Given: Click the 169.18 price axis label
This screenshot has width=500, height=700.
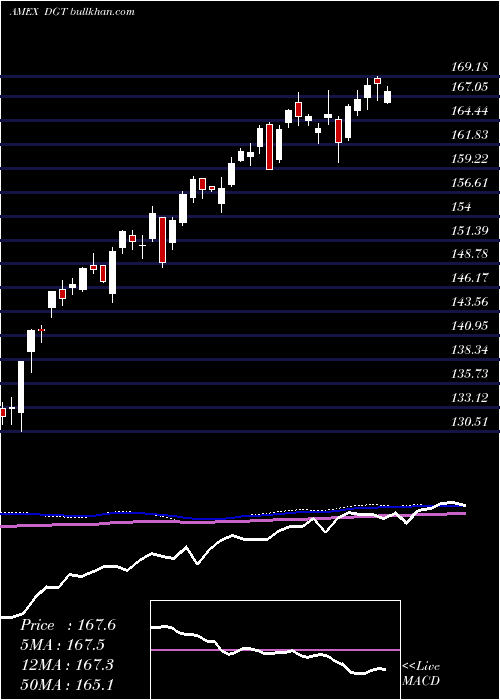Looking at the screenshot, I should [x=470, y=67].
